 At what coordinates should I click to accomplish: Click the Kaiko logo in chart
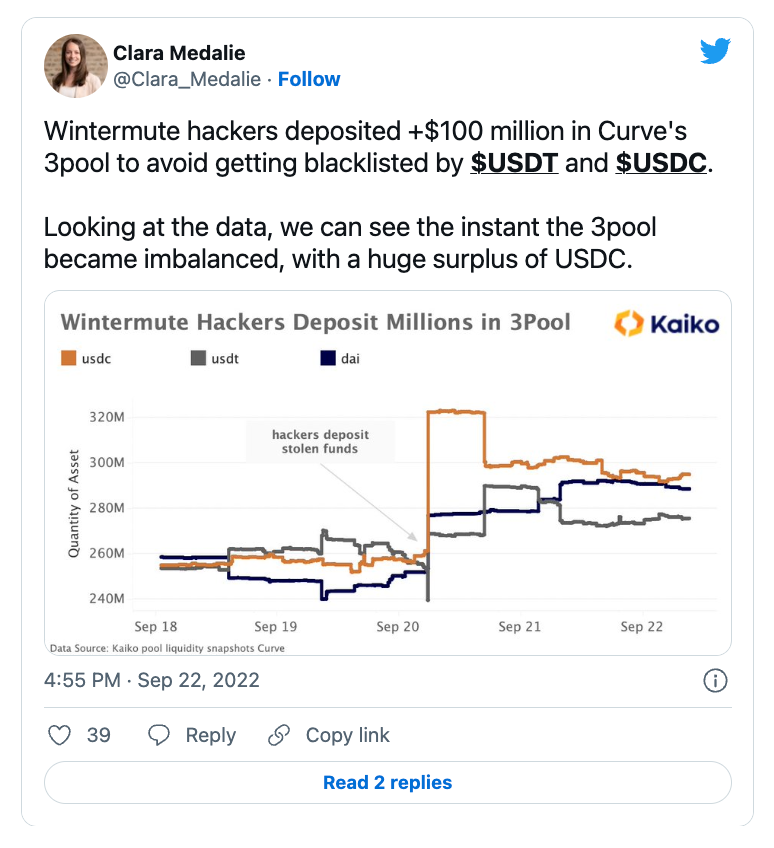[x=667, y=323]
